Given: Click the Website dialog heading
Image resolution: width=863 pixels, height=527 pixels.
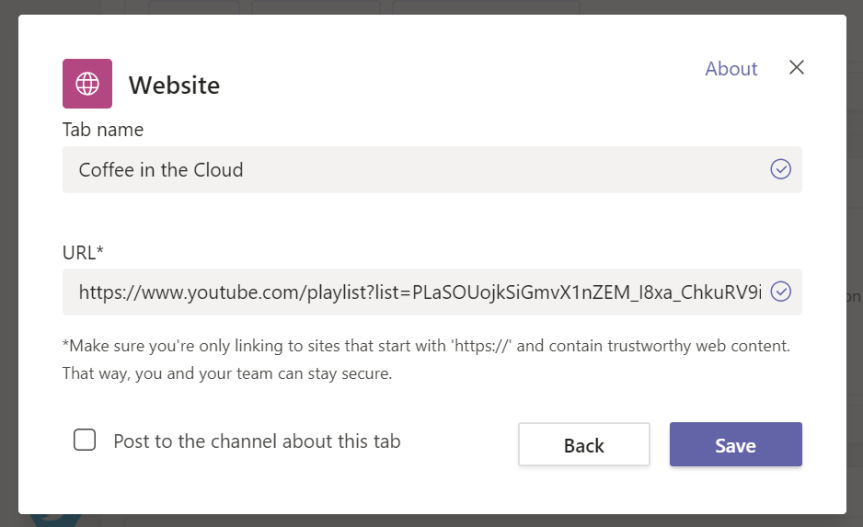Looking at the screenshot, I should click(x=174, y=84).
